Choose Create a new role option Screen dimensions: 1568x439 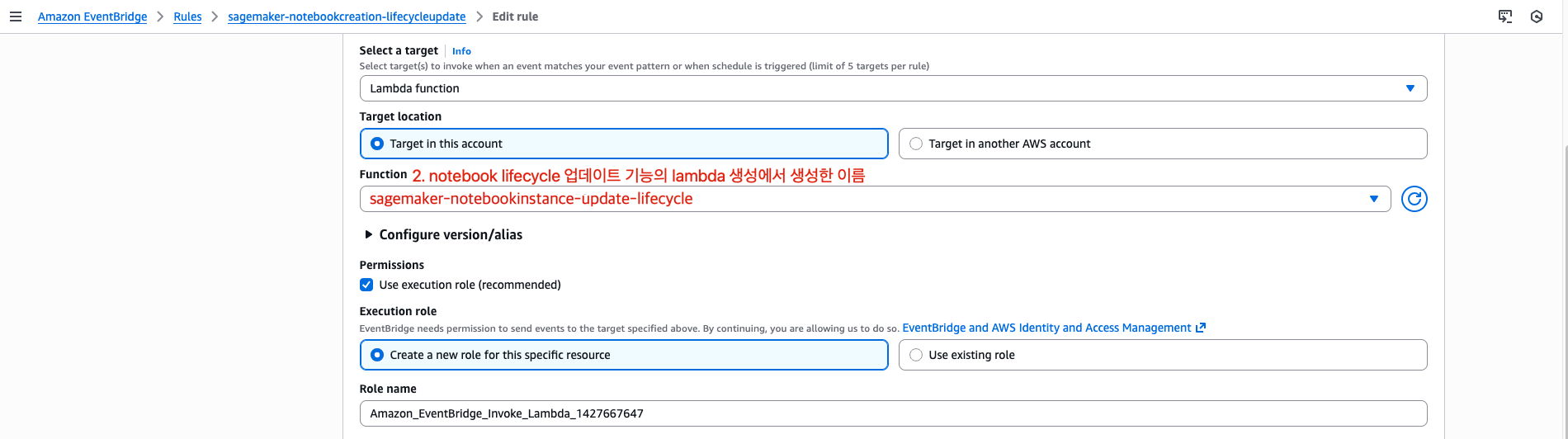click(x=377, y=355)
